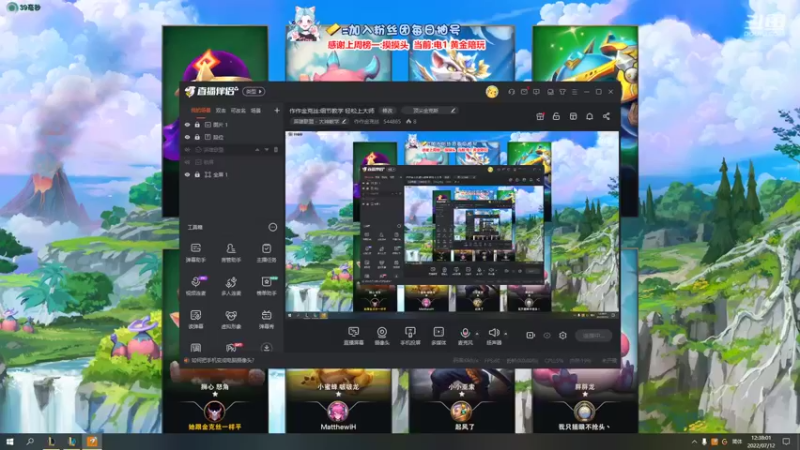Open taskbar search

click(30, 441)
